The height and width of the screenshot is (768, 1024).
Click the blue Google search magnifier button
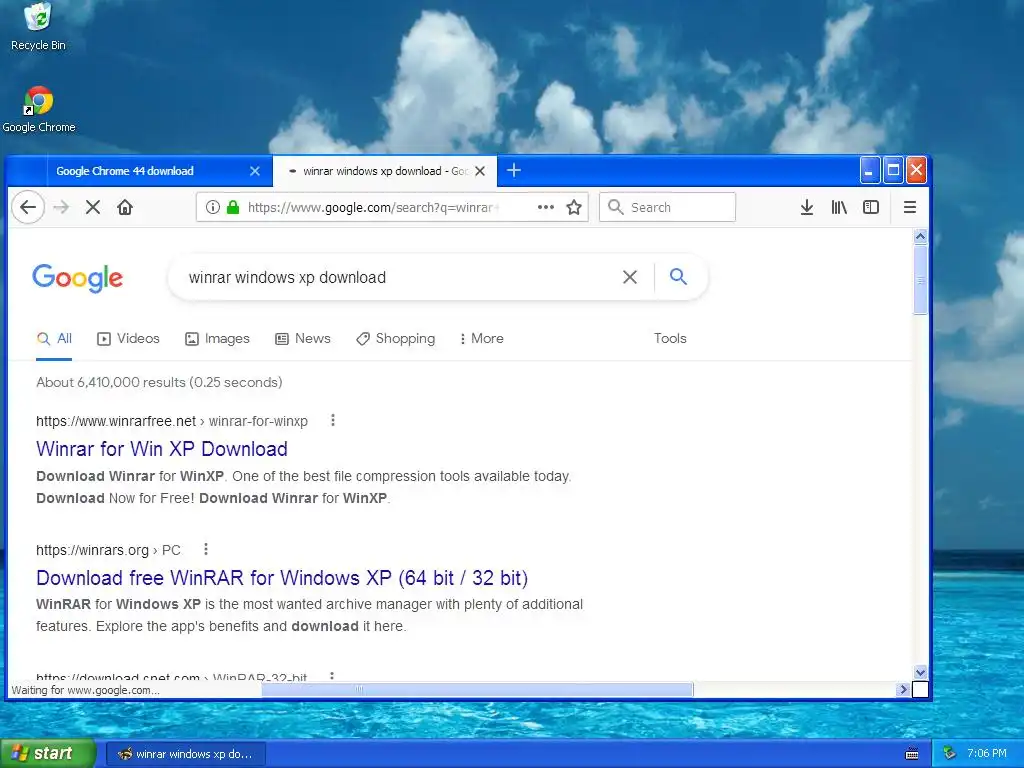(678, 276)
